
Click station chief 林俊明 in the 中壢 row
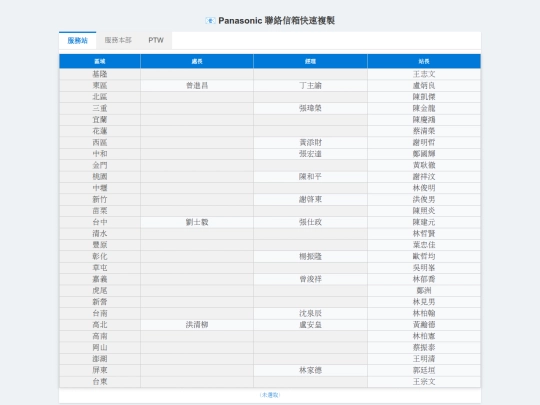point(424,188)
